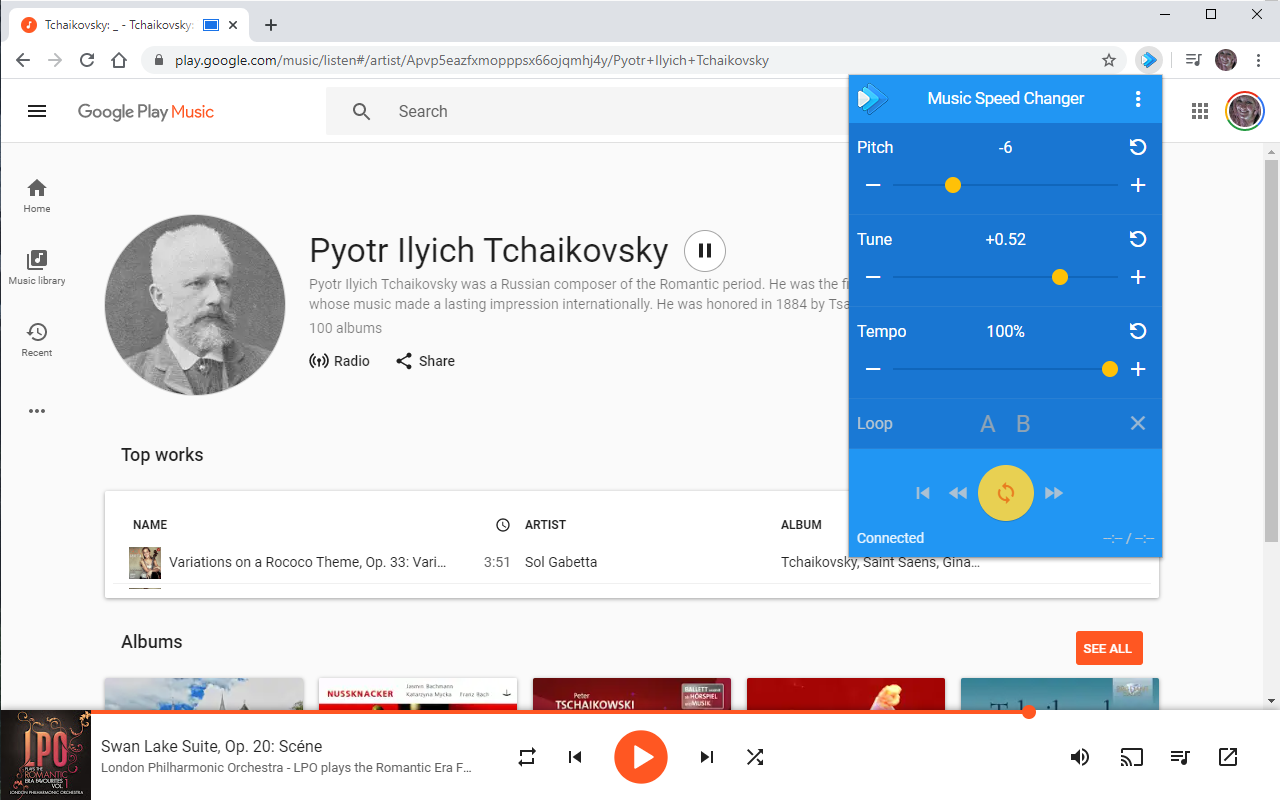Open Recent in the sidebar
The height and width of the screenshot is (800, 1280).
(37, 340)
